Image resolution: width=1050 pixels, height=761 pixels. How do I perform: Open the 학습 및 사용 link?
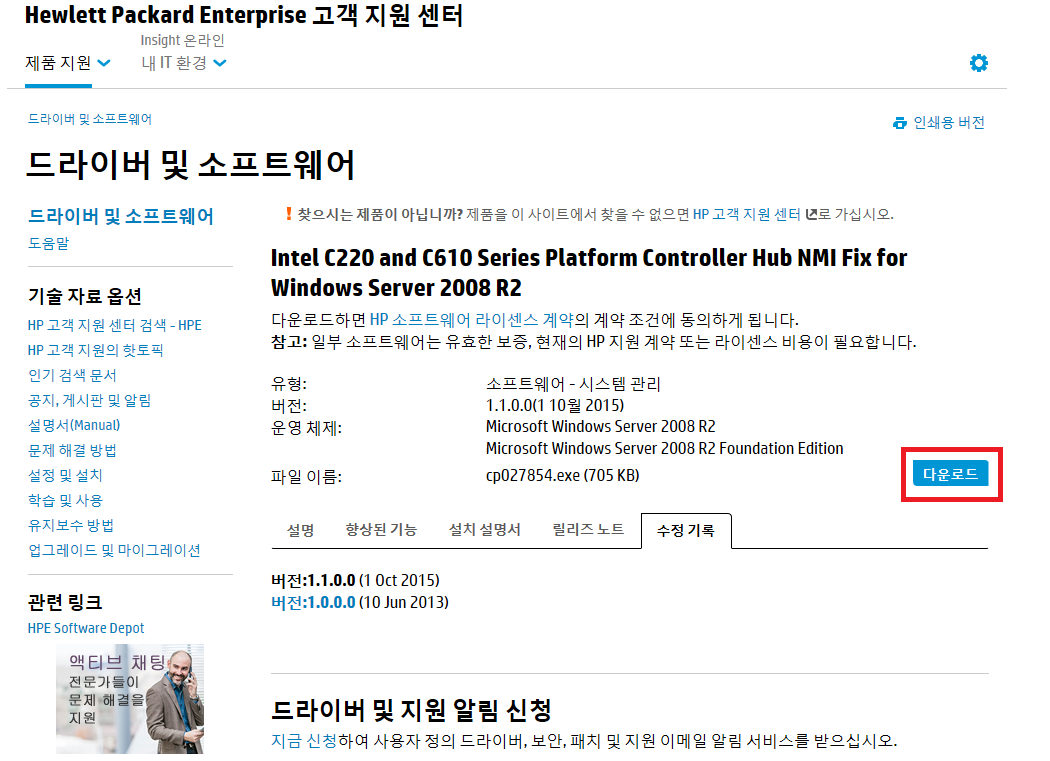tap(65, 500)
